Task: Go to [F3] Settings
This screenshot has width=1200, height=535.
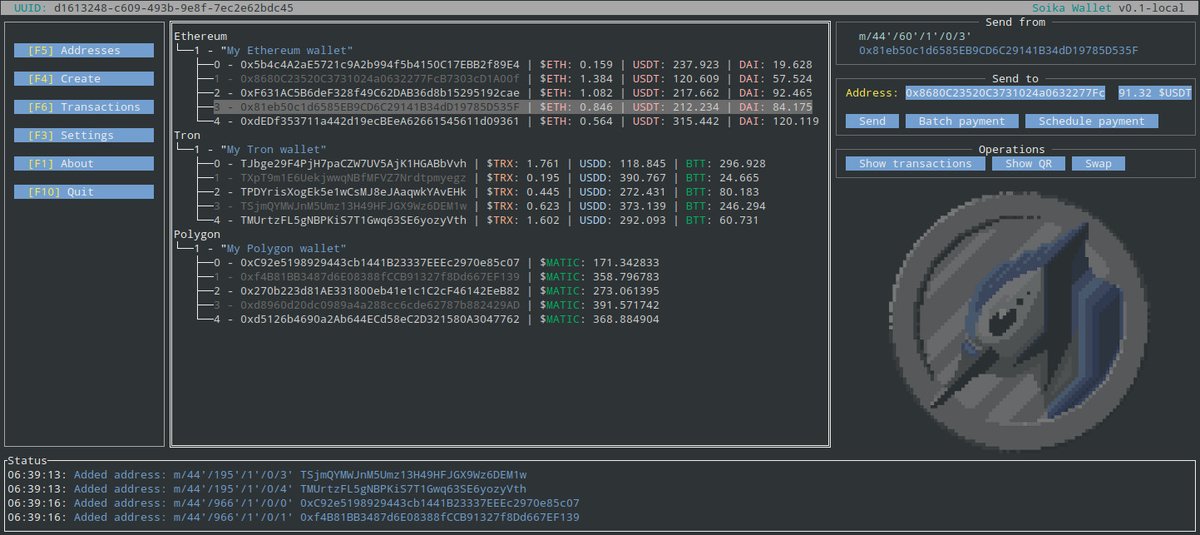Action: [84, 135]
